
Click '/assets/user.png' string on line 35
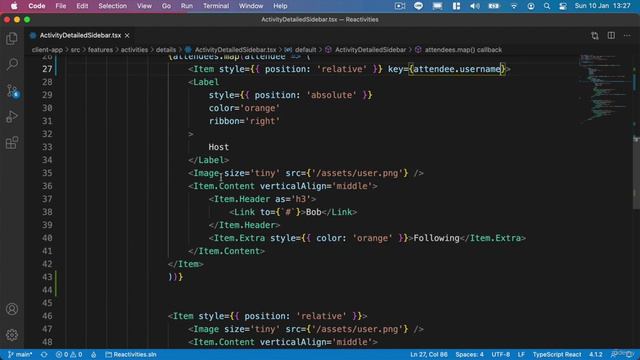click(x=357, y=173)
